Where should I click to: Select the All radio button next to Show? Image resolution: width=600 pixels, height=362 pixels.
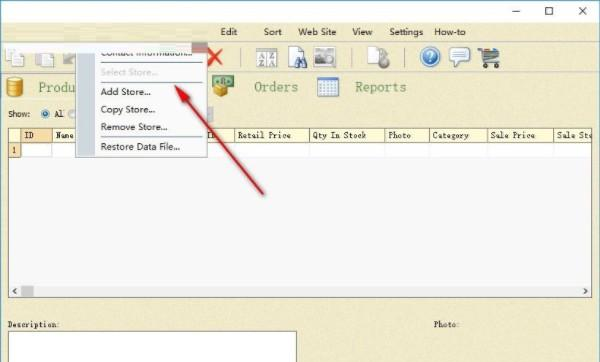click(45, 114)
